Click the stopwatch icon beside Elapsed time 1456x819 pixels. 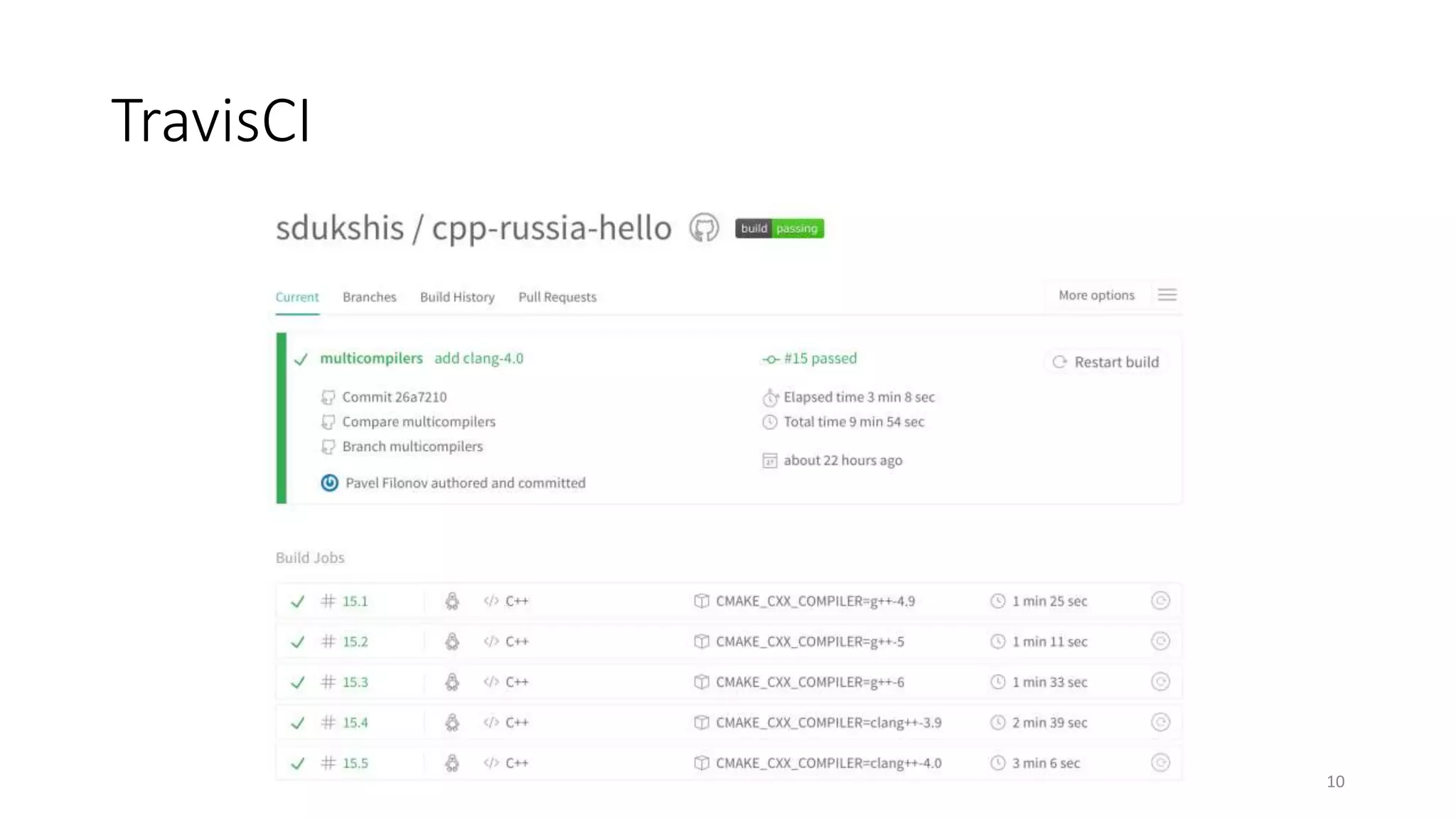[x=770, y=397]
